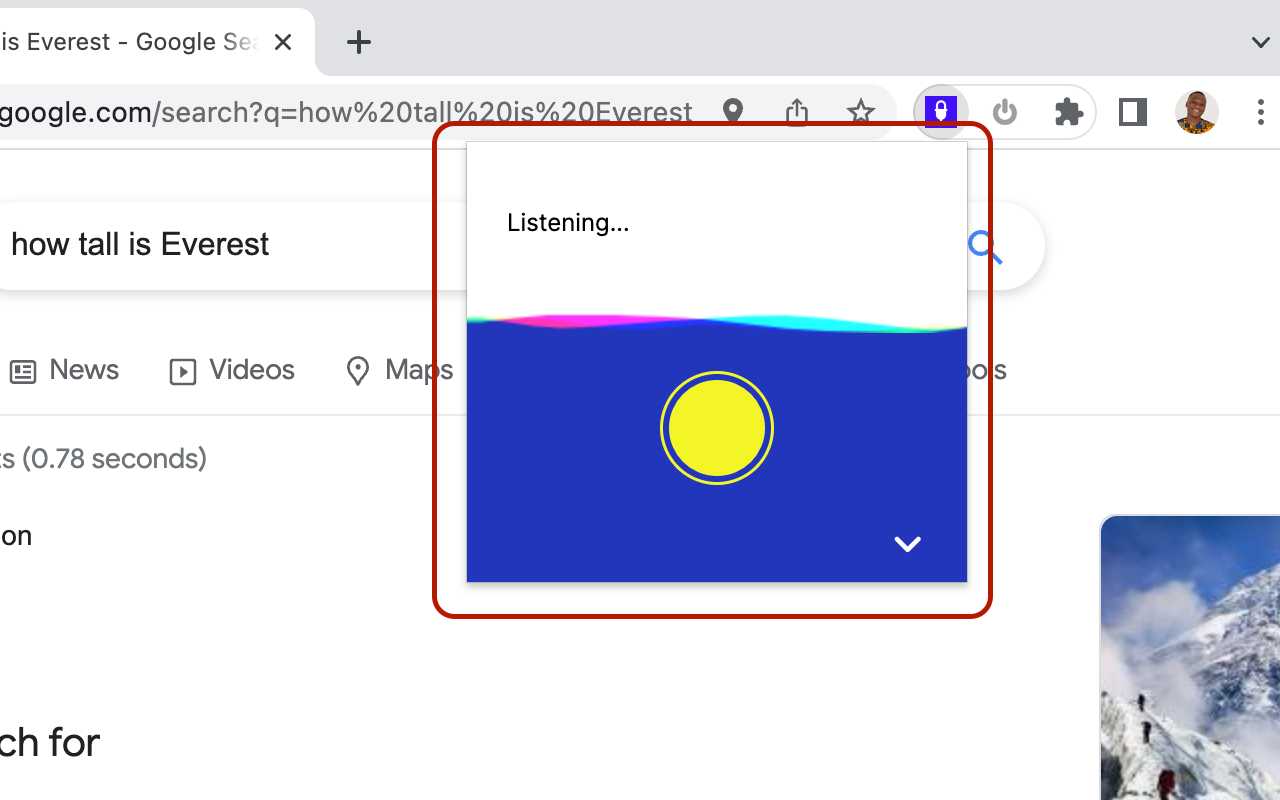Switch to the News results tab
The height and width of the screenshot is (800, 1280).
(65, 371)
